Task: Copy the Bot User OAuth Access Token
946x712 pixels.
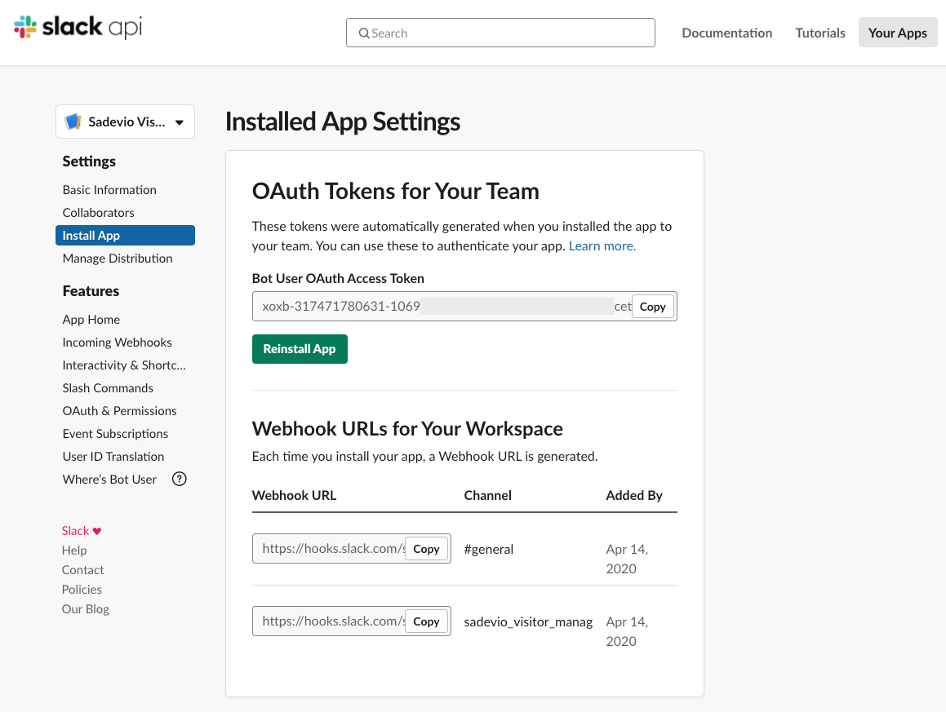Action: (x=652, y=307)
